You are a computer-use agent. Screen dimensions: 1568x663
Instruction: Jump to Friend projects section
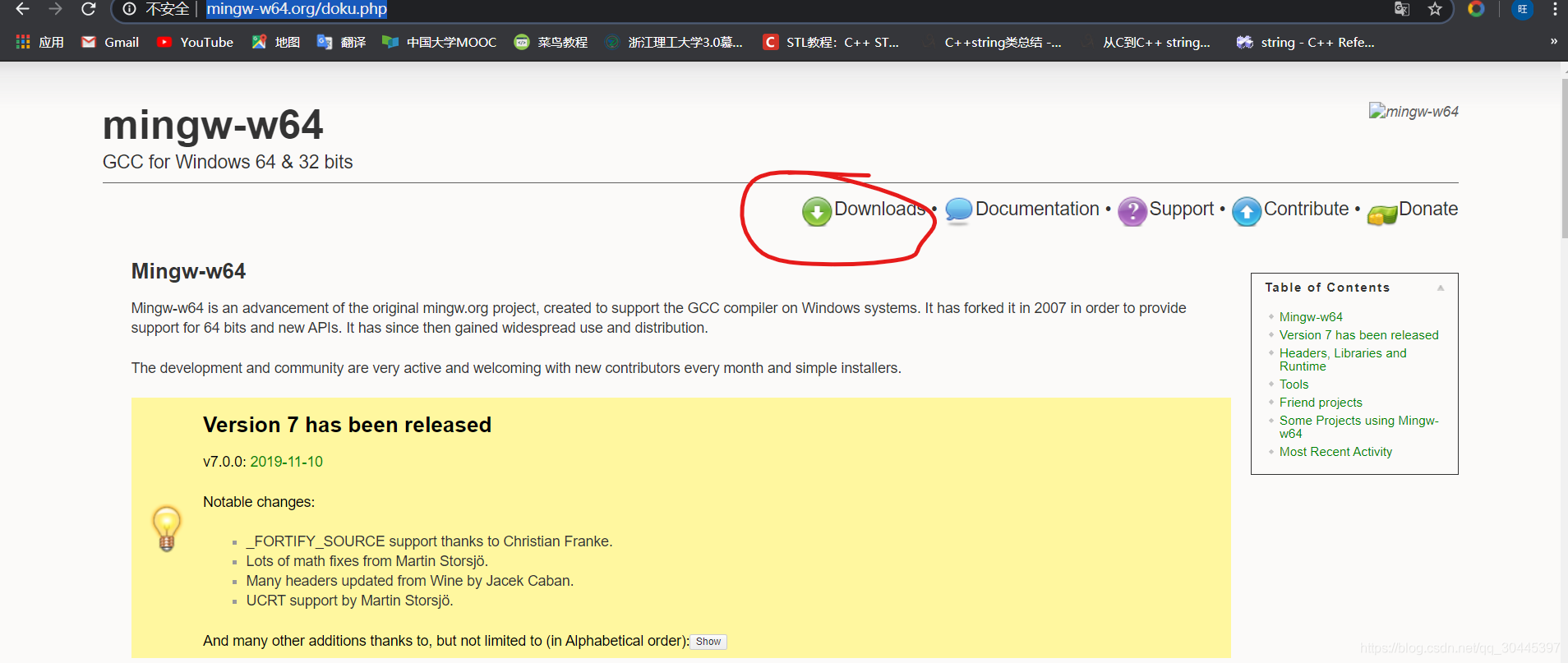coord(1321,403)
